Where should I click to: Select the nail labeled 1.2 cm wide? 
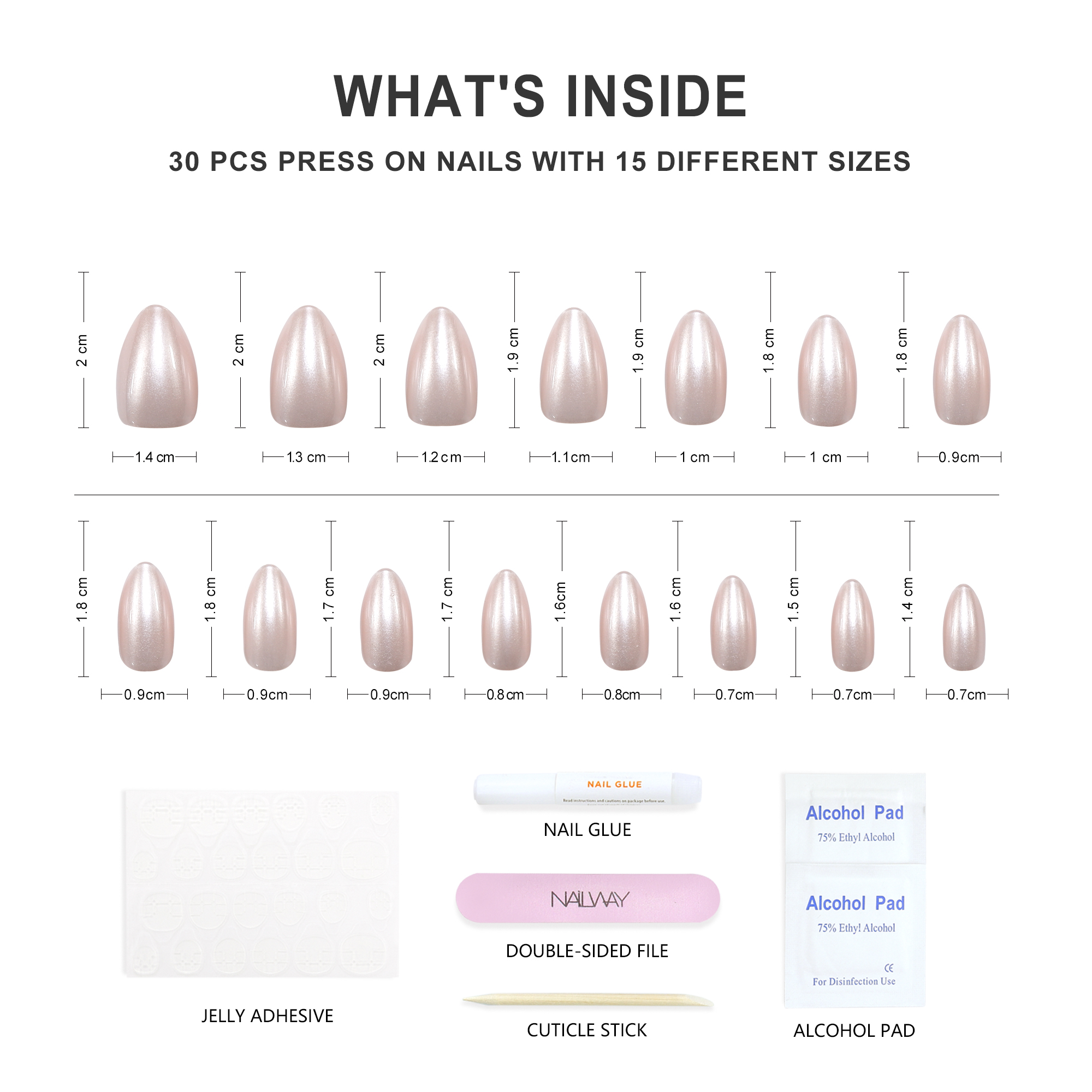pyautogui.click(x=441, y=367)
